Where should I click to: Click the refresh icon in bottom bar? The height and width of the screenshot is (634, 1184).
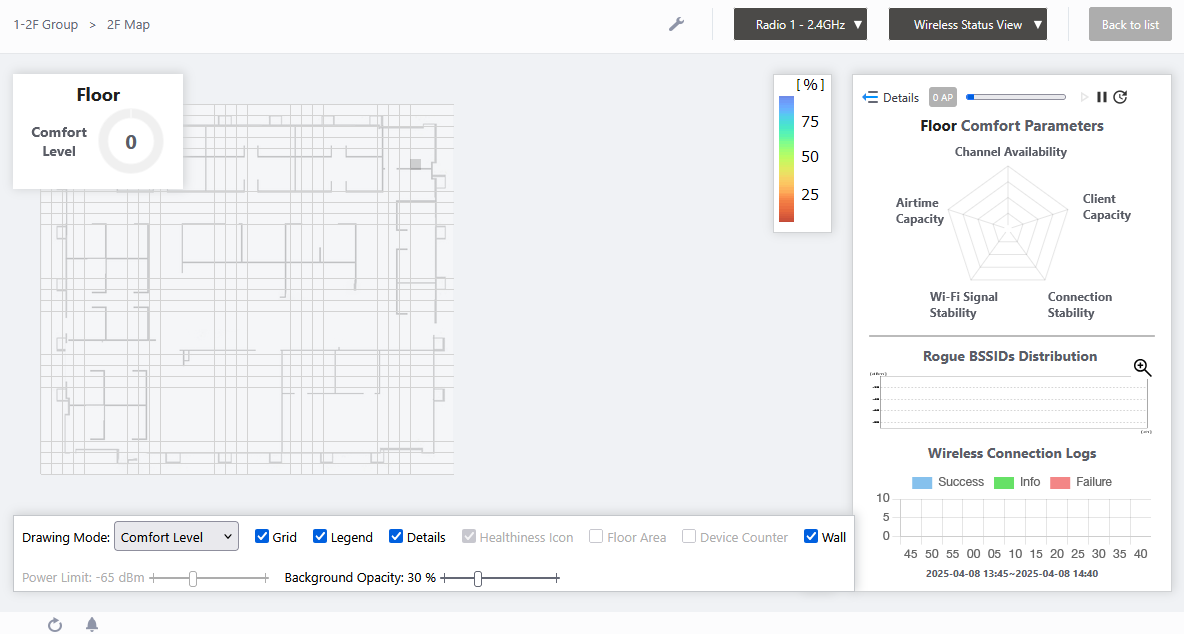tap(55, 625)
